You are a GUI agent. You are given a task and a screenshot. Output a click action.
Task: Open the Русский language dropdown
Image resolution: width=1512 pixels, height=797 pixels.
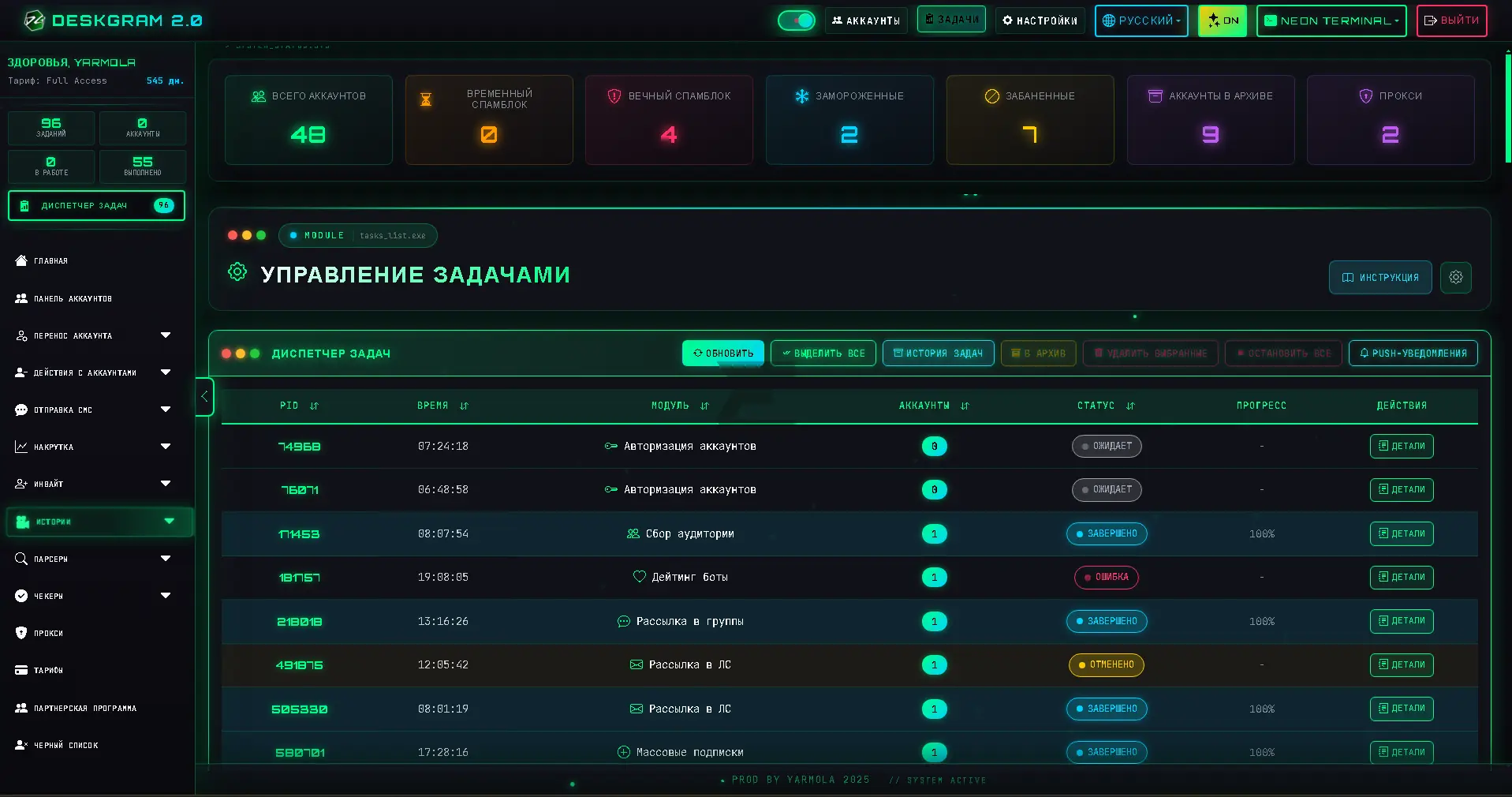point(1141,21)
